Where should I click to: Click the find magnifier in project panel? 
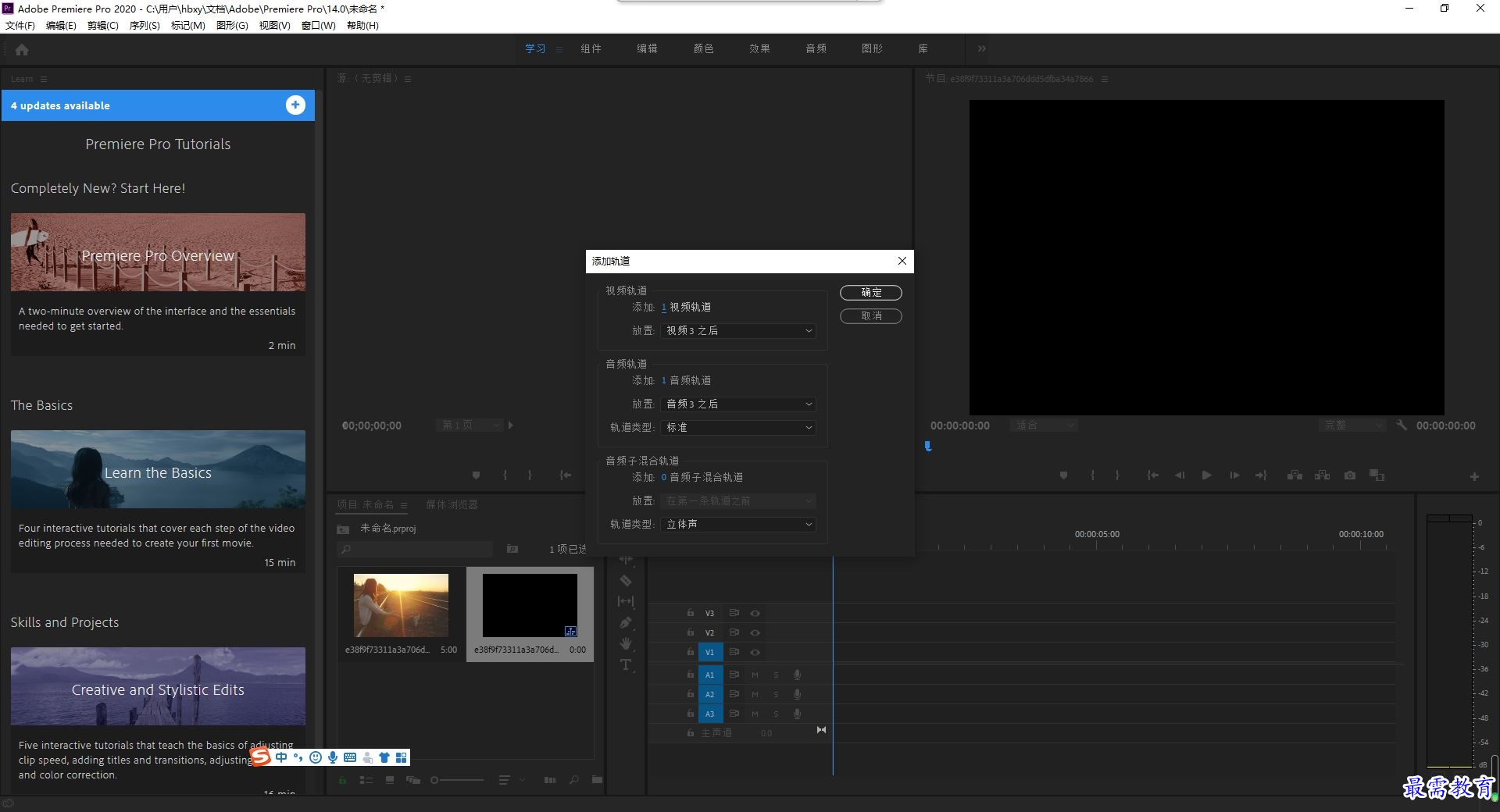[x=574, y=779]
